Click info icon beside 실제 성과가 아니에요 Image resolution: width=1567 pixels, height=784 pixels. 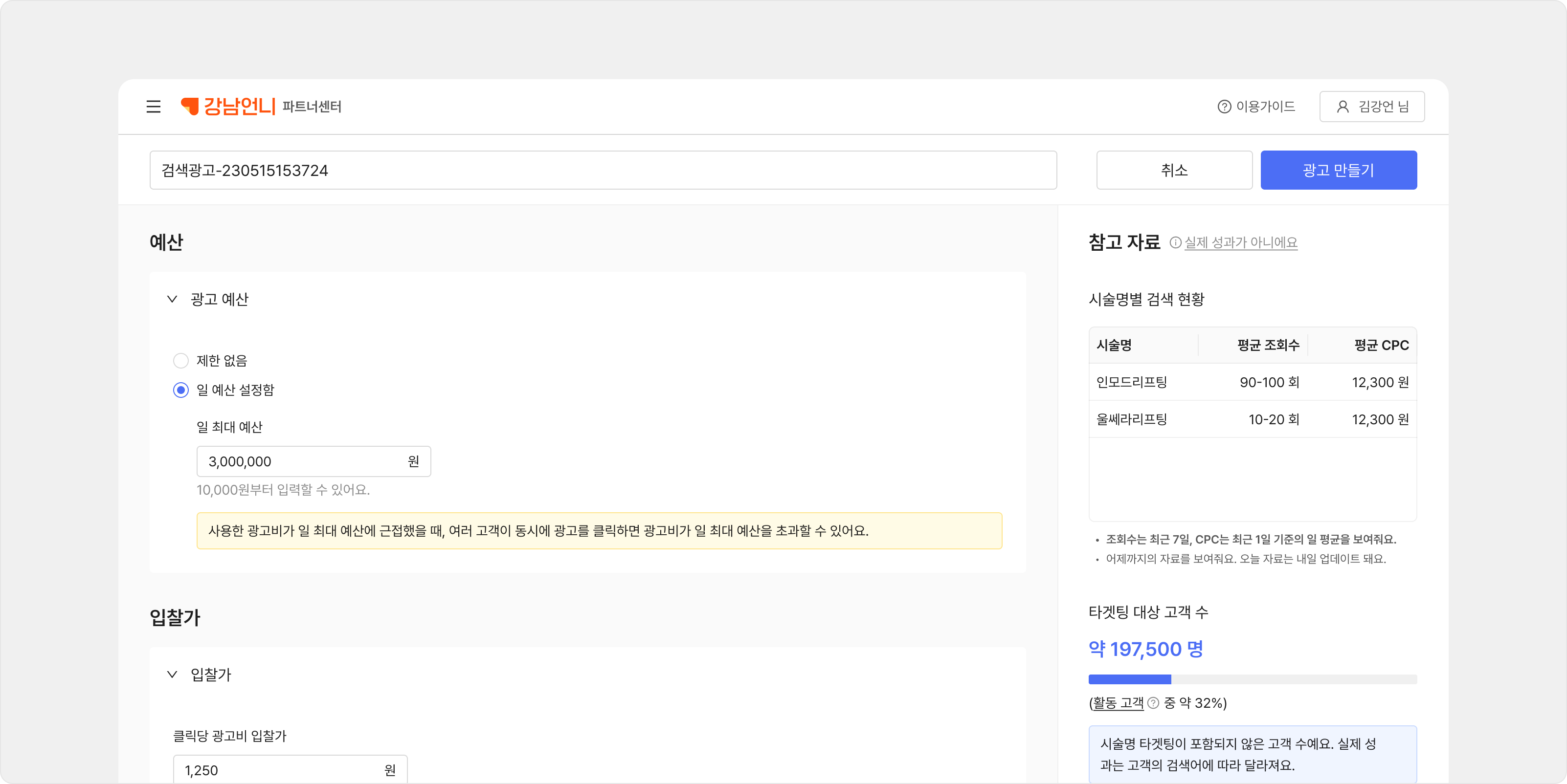1175,242
